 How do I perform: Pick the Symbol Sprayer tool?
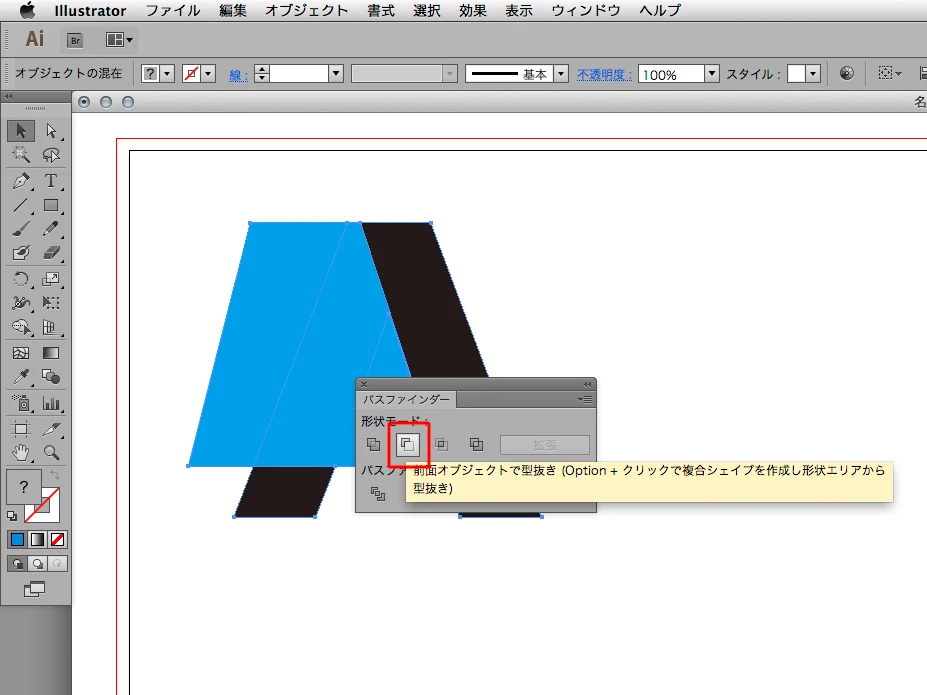pos(21,403)
